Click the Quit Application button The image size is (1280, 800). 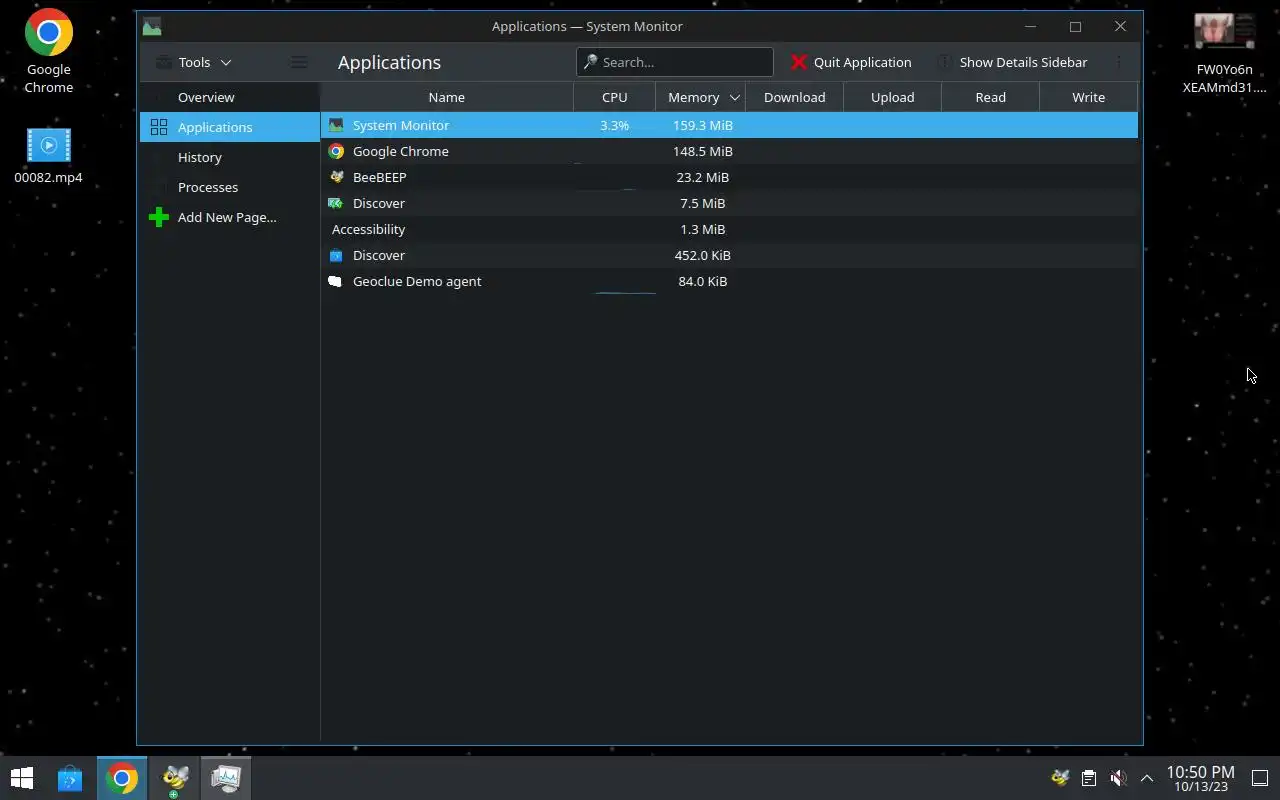[x=851, y=62]
